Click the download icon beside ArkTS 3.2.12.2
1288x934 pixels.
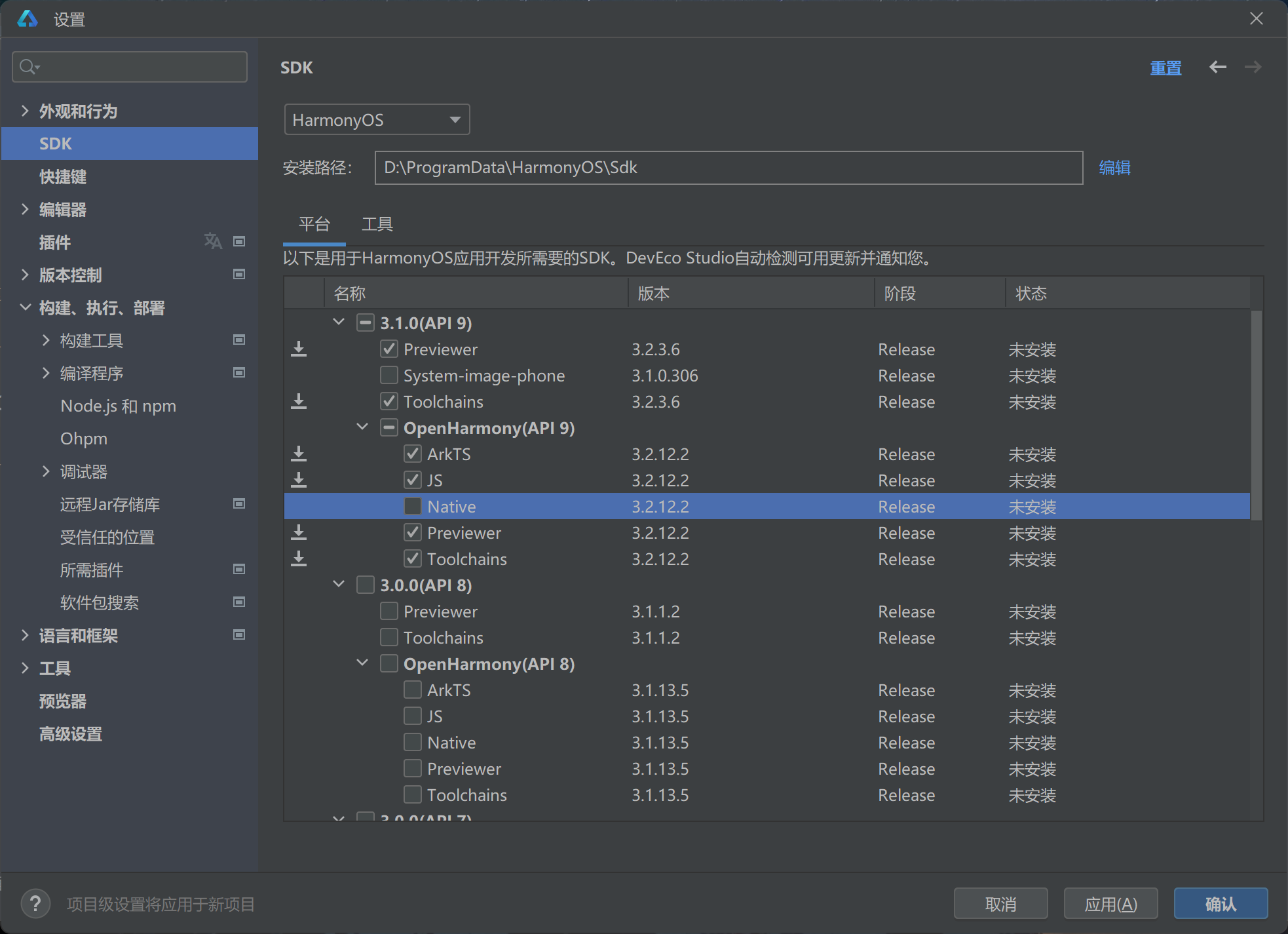pyautogui.click(x=299, y=454)
